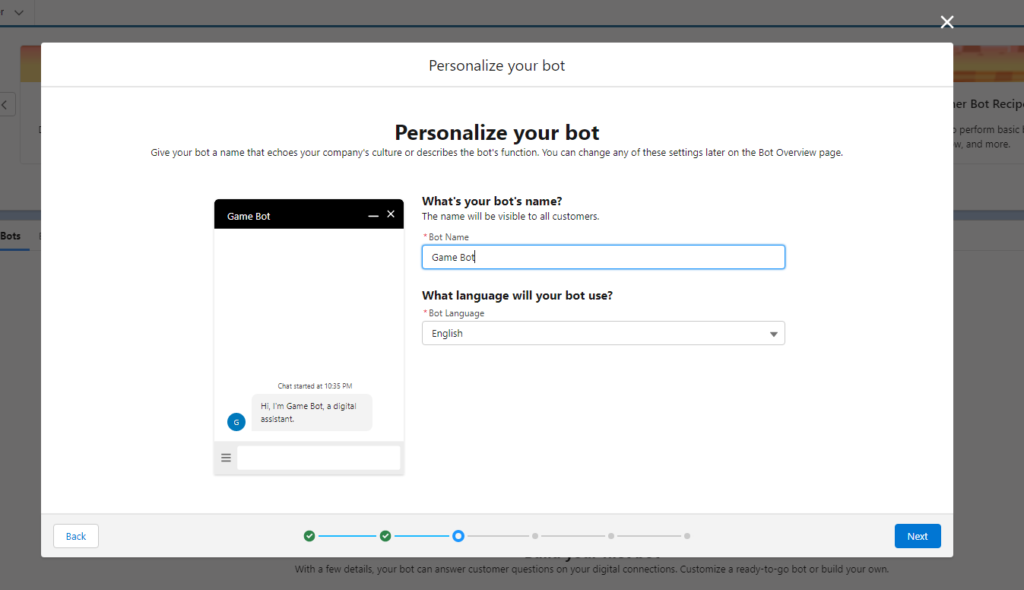Click inside the Bot Name field

pyautogui.click(x=603, y=256)
